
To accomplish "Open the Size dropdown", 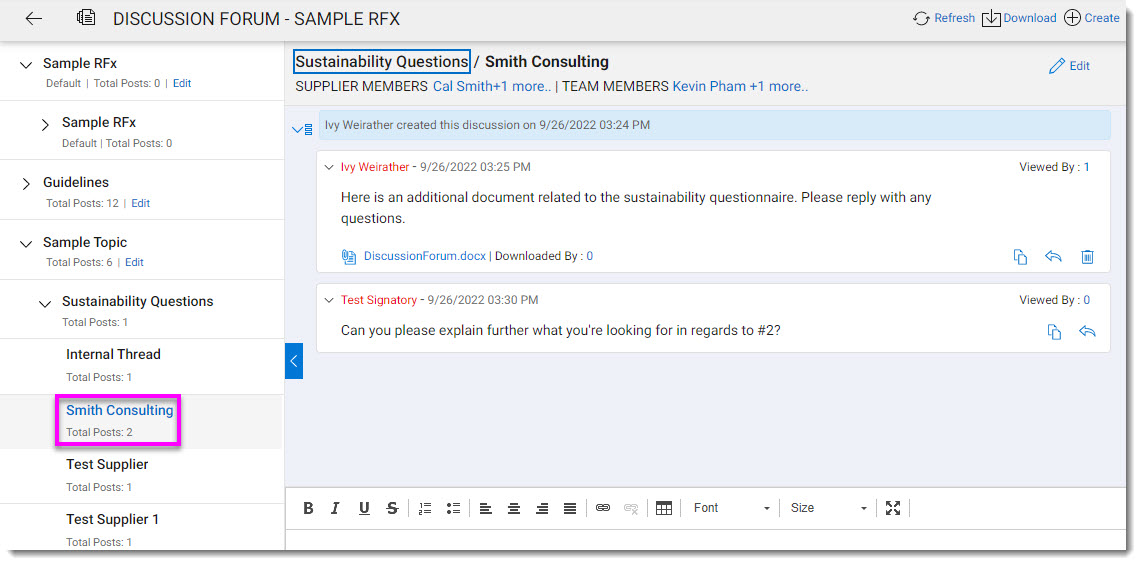I will [x=828, y=508].
